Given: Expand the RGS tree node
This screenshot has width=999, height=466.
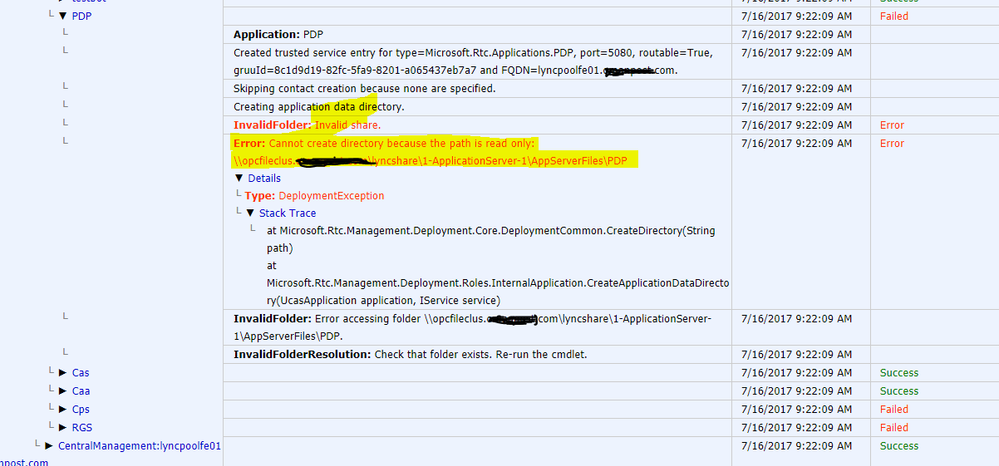Looking at the screenshot, I should [62, 427].
